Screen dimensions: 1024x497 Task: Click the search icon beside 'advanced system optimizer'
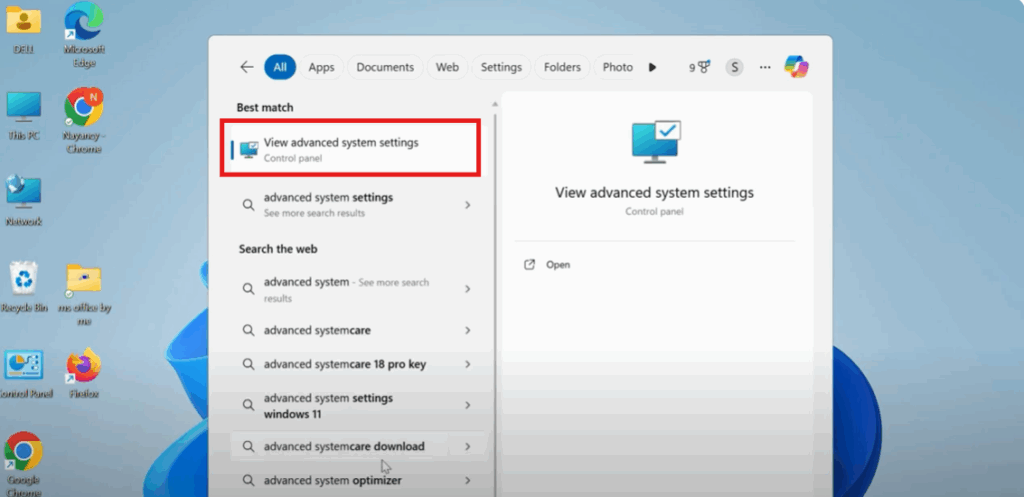[x=248, y=481]
